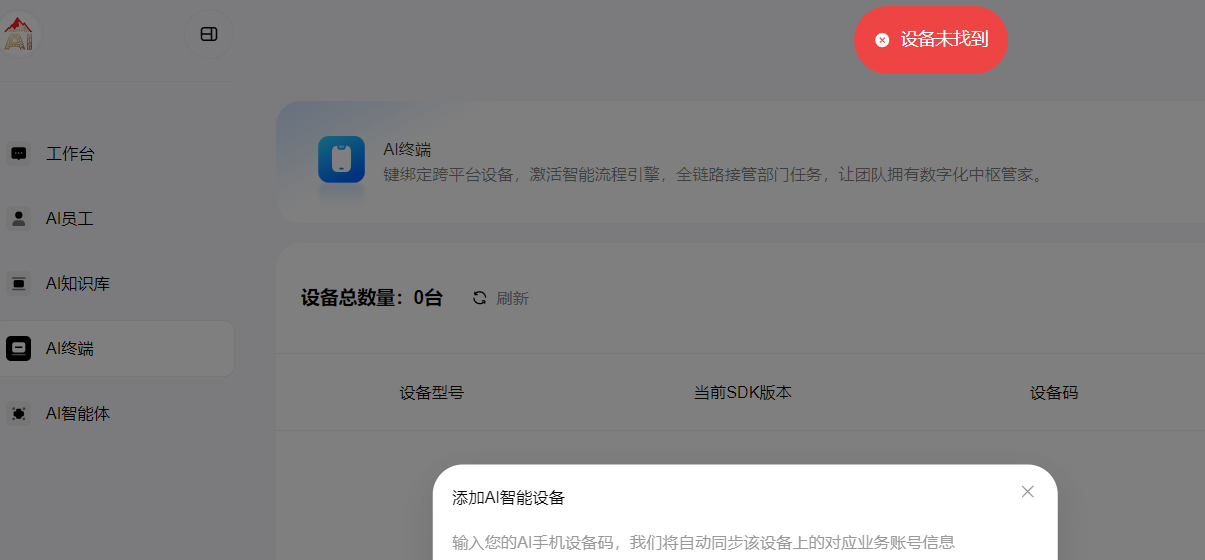Click the error icon in the red toast
The width and height of the screenshot is (1205, 560).
pyautogui.click(x=882, y=40)
